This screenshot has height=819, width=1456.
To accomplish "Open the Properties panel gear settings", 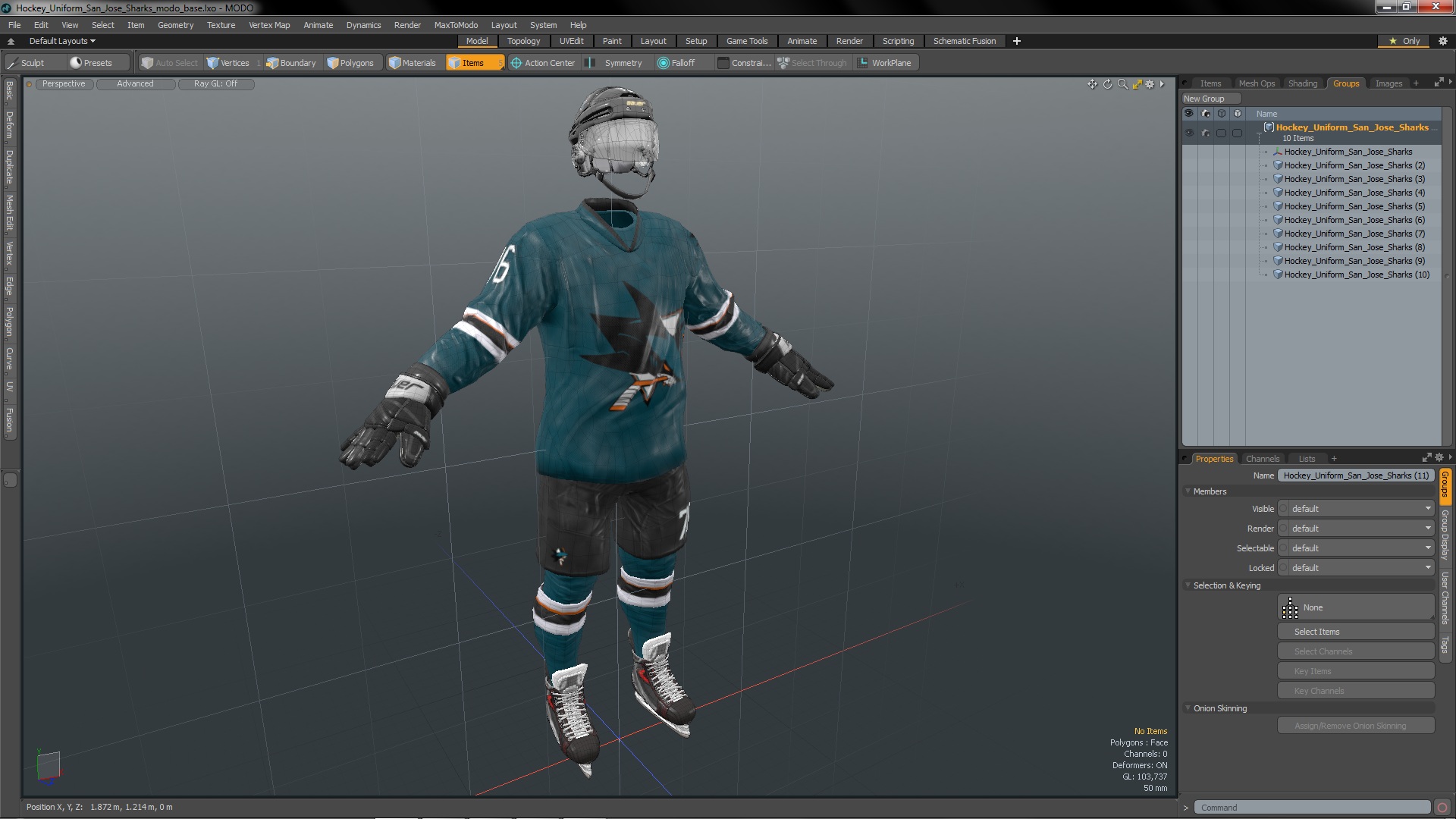I will (x=1439, y=457).
